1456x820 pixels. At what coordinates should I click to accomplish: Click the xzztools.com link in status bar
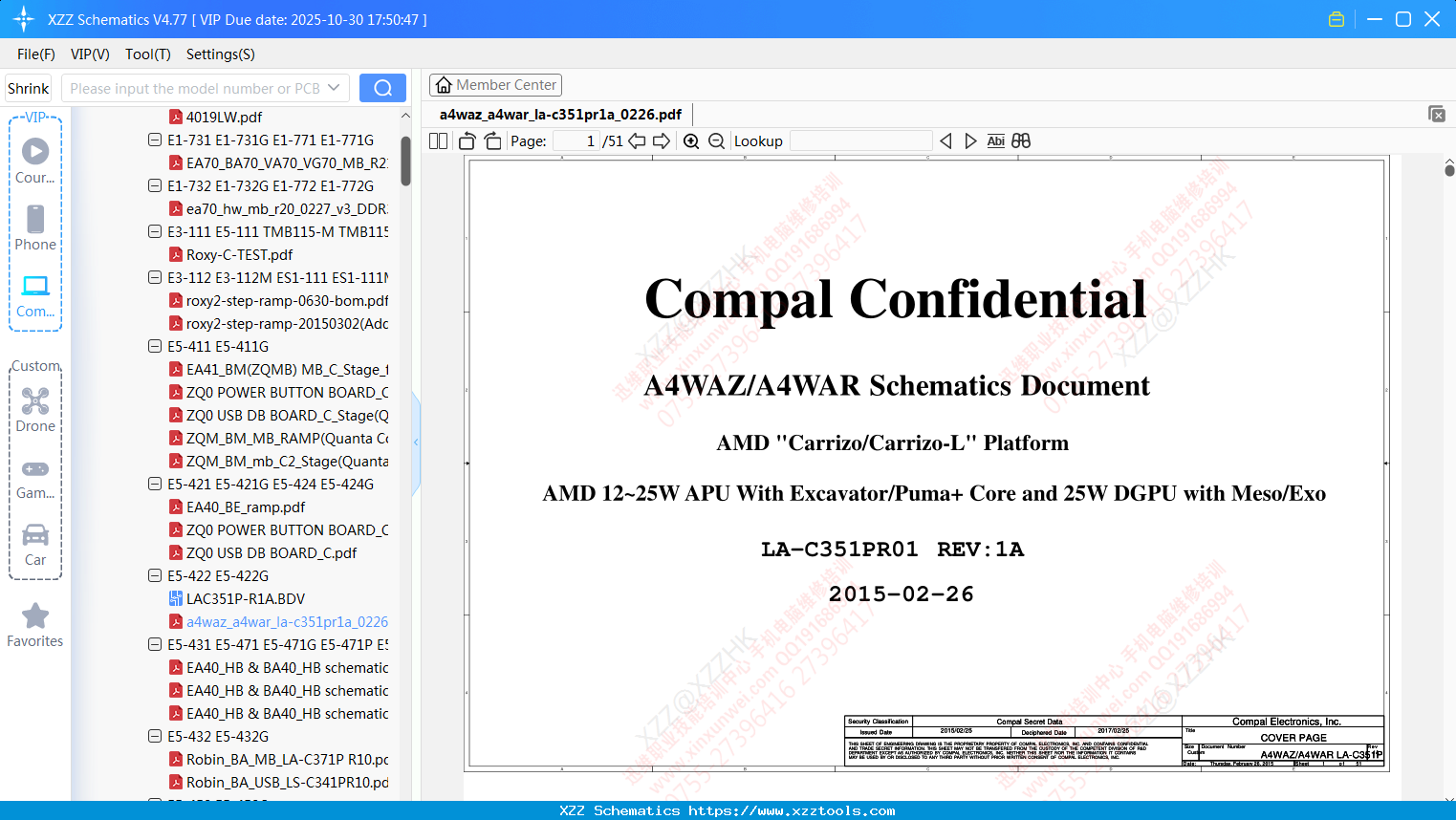tap(792, 810)
